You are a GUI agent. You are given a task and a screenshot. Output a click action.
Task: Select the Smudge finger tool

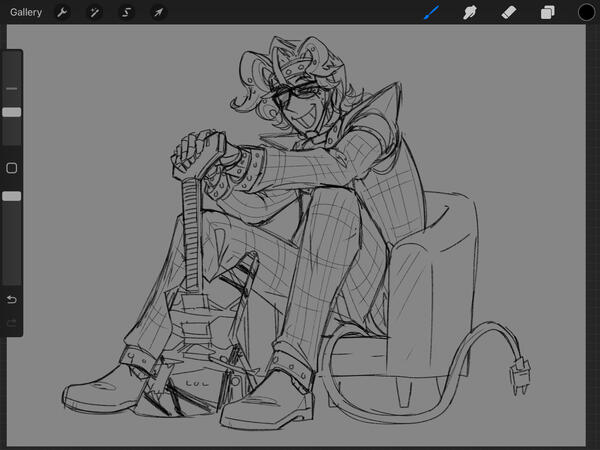tap(468, 12)
